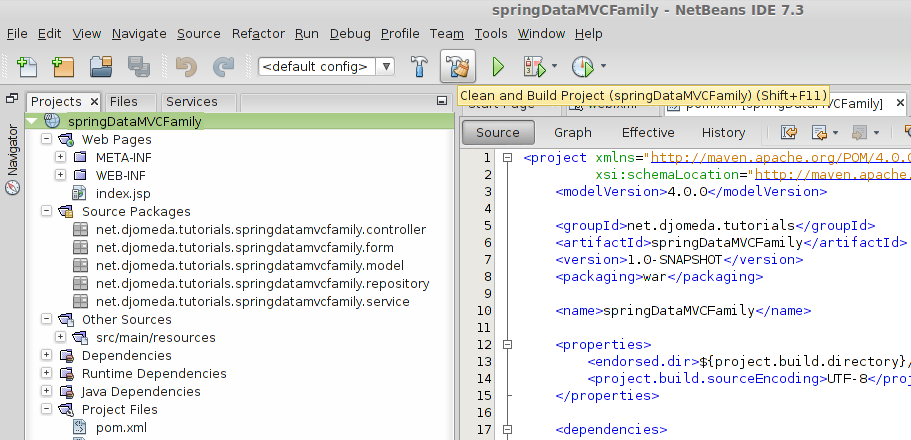Collapse the springDataMVCFamily project node
The width and height of the screenshot is (911, 440).
coord(32,121)
